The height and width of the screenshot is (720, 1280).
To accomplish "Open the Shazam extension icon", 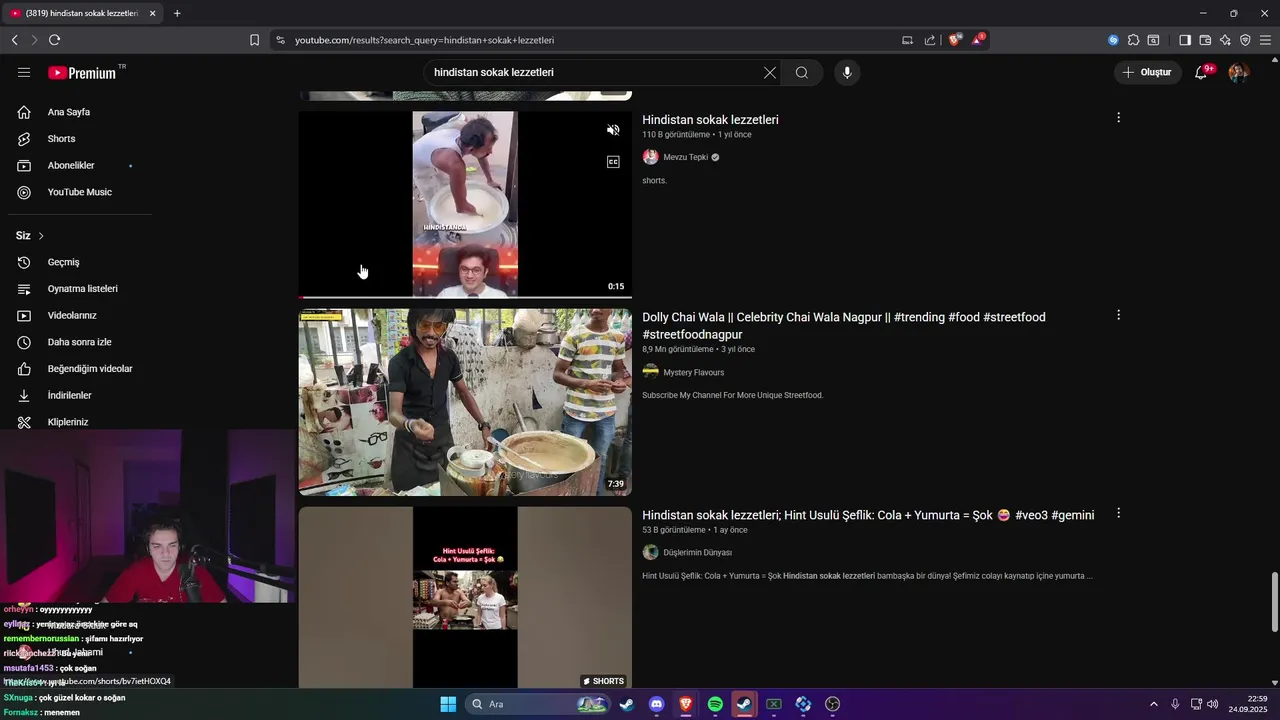I will [x=1113, y=40].
